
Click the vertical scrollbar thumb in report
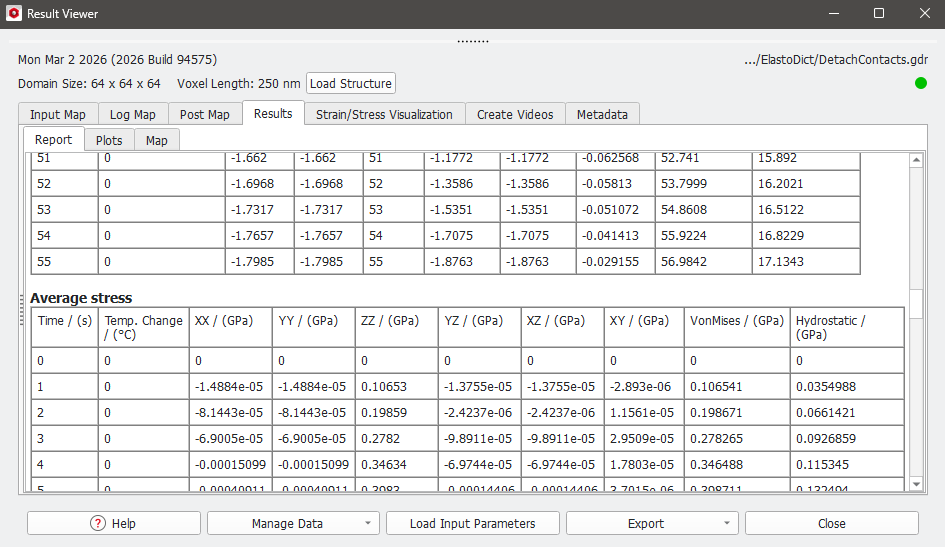pos(916,302)
